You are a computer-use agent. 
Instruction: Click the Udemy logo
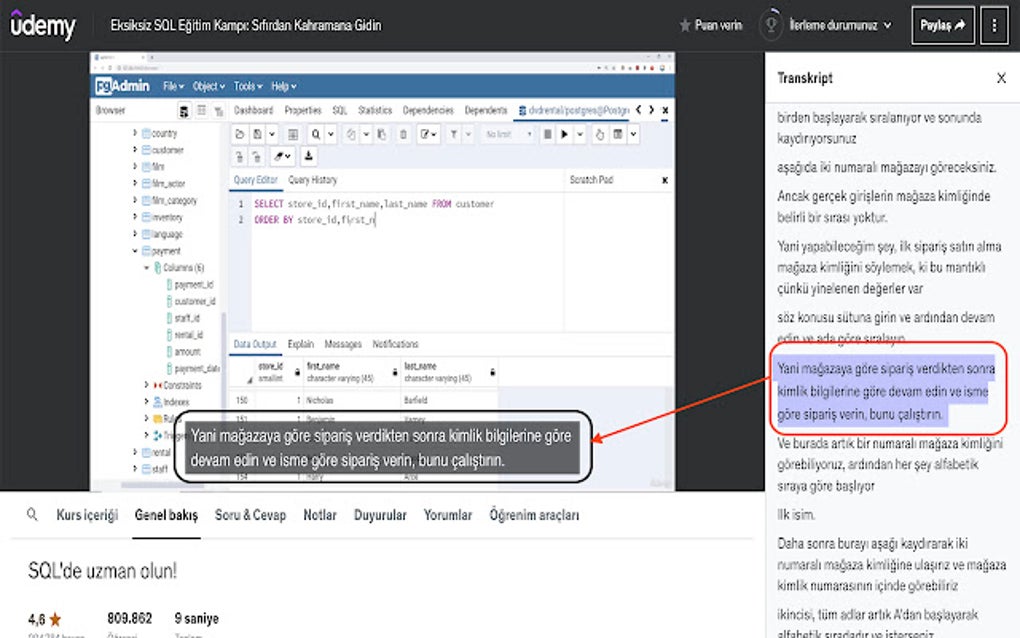click(43, 26)
